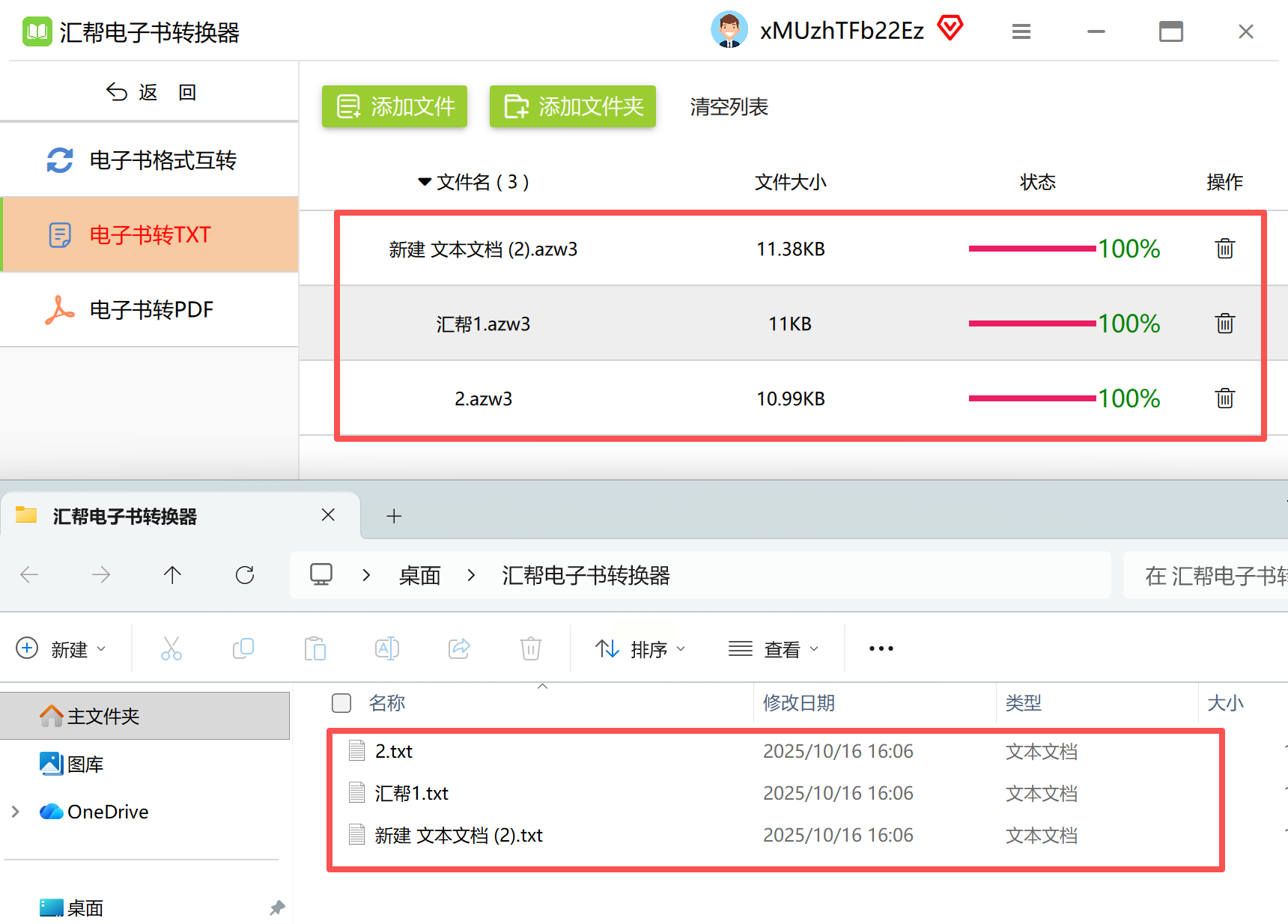Open the hamburger menu in title bar
The image size is (1288, 924).
pyautogui.click(x=1021, y=31)
